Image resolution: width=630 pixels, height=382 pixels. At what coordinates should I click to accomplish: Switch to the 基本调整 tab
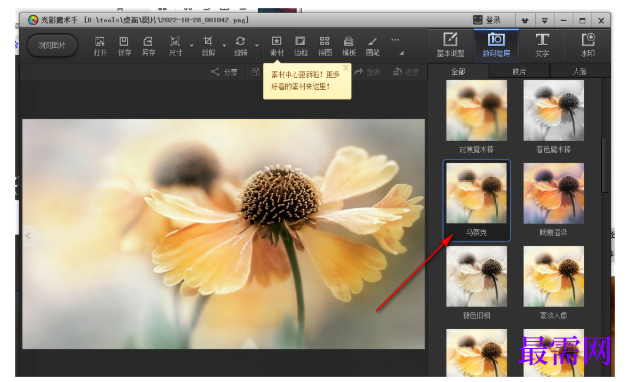point(450,45)
